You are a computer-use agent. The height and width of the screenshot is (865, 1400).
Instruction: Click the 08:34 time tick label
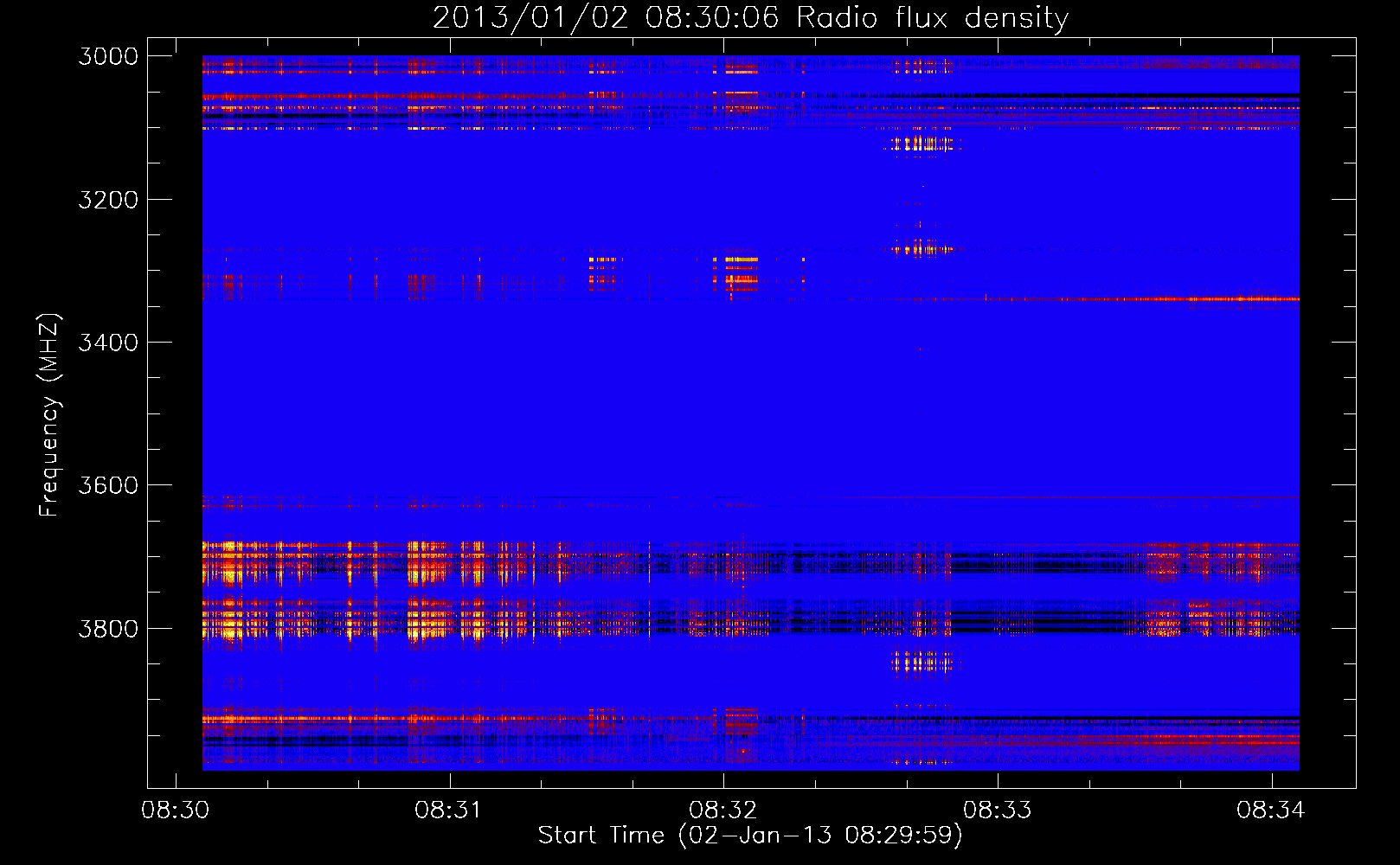(1271, 811)
